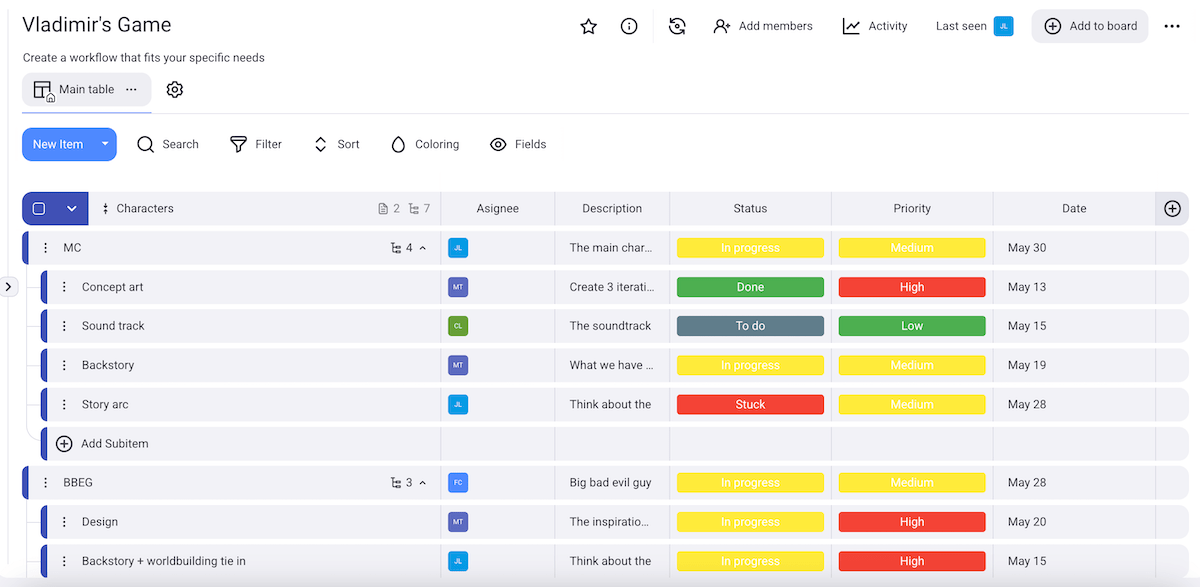Open the New Item dropdown arrow
This screenshot has width=1200, height=587.
(104, 145)
